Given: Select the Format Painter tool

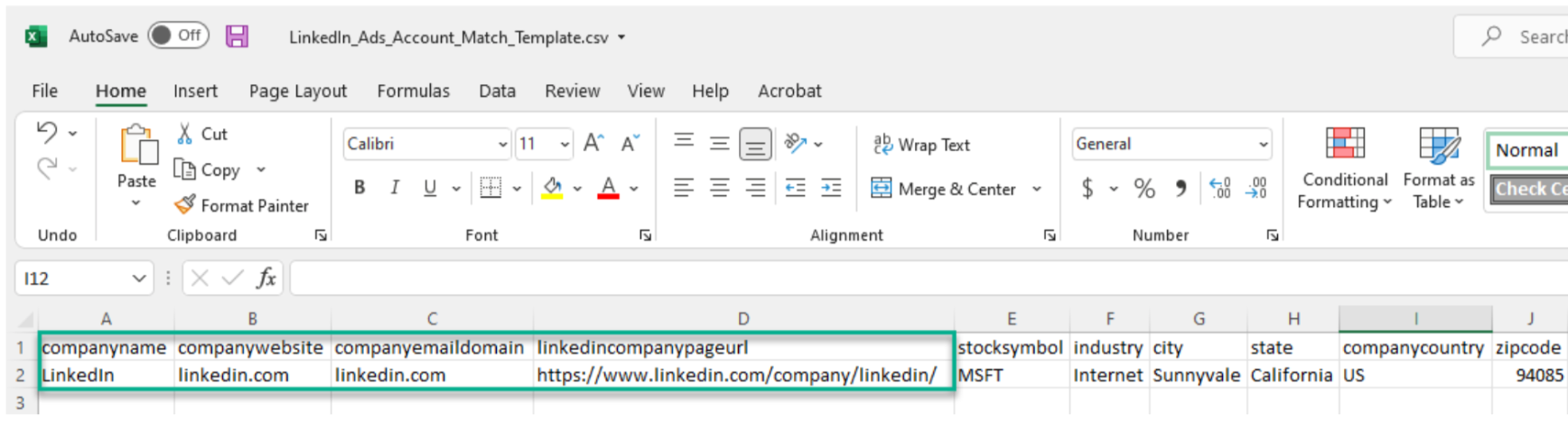Looking at the screenshot, I should pos(242,205).
